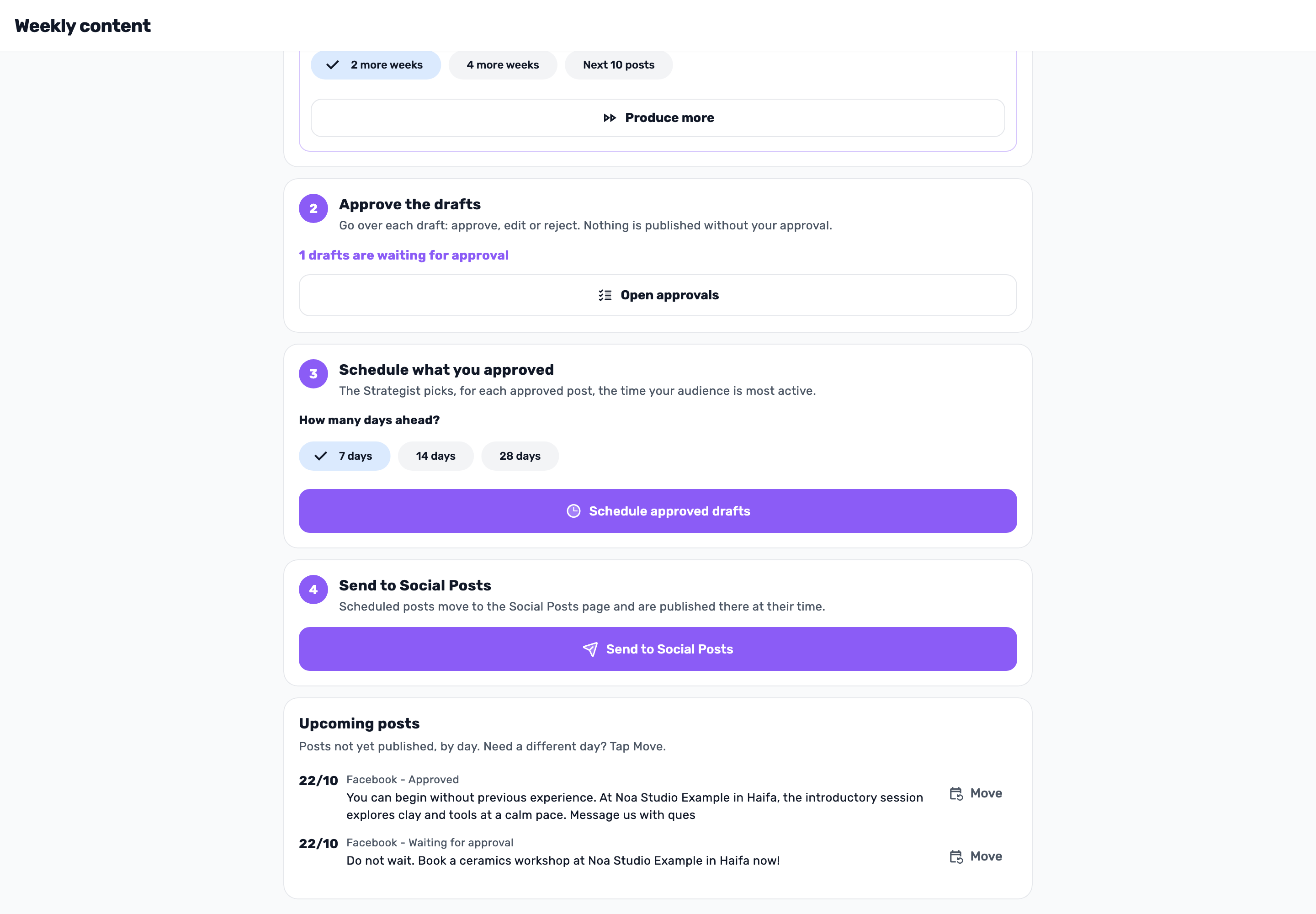This screenshot has width=1316, height=914.
Task: Open the drafts waiting for approval link
Action: pyautogui.click(x=404, y=255)
